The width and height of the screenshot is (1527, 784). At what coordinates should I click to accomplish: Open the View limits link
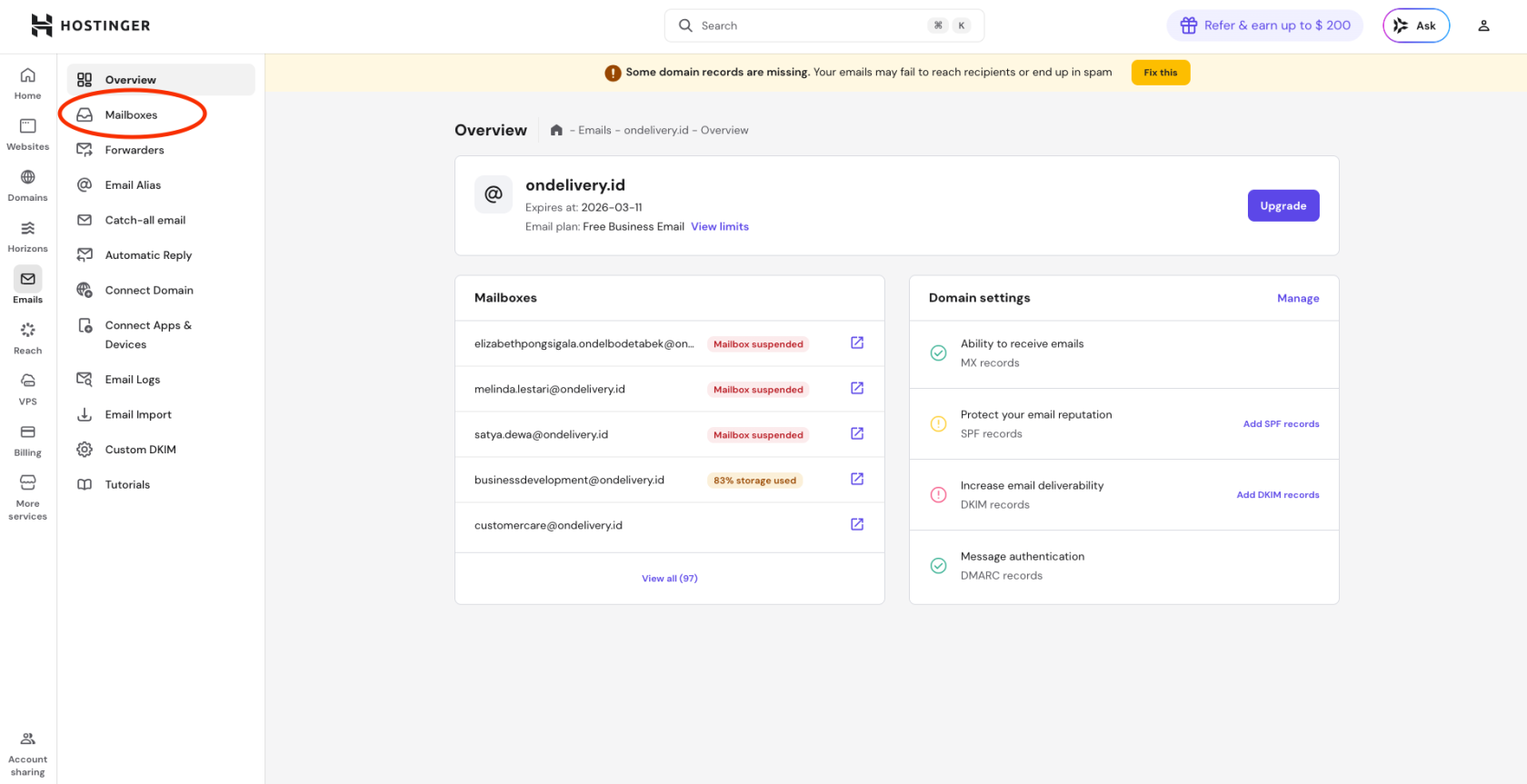pos(719,227)
